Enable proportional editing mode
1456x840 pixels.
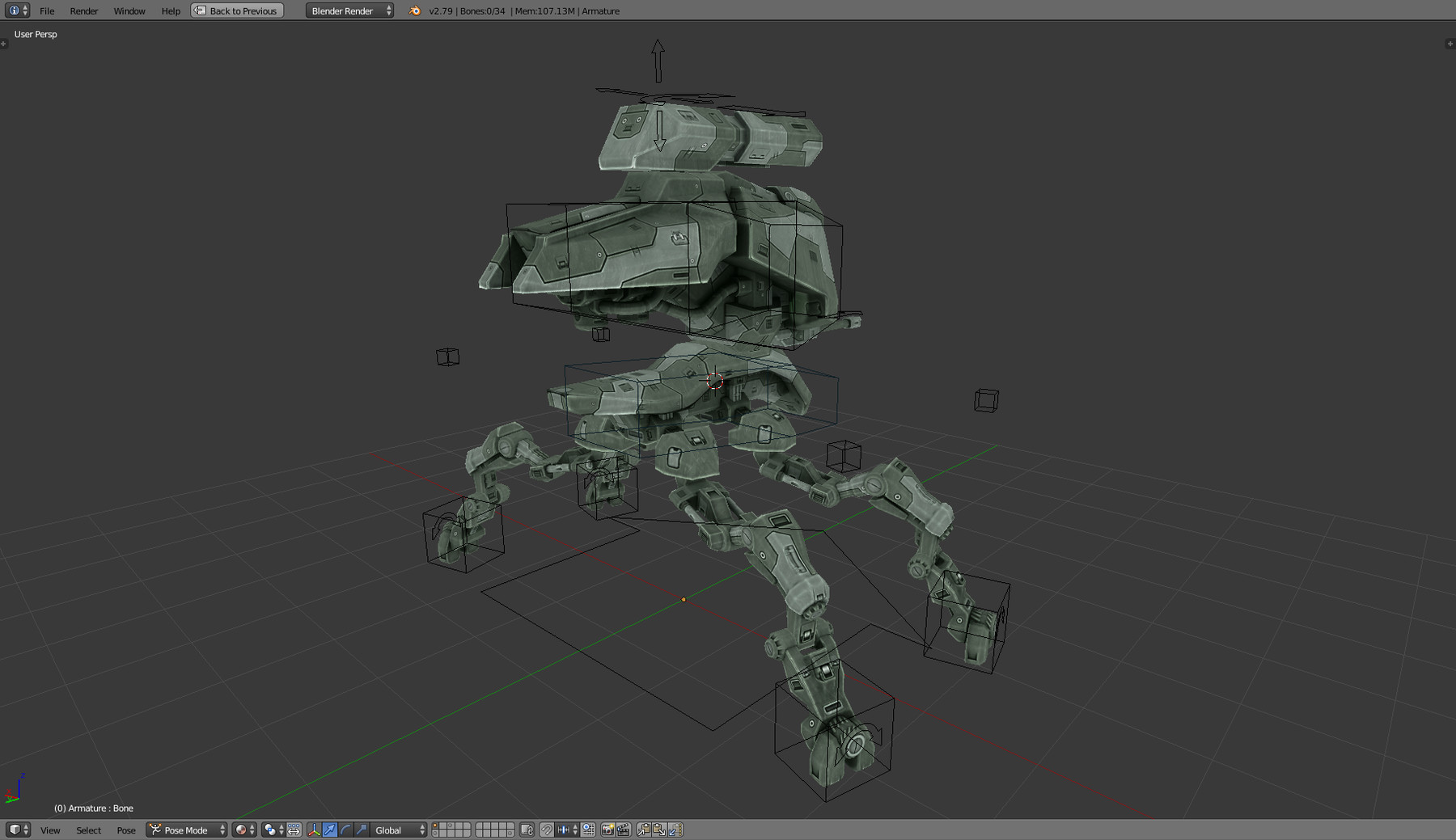[293, 830]
